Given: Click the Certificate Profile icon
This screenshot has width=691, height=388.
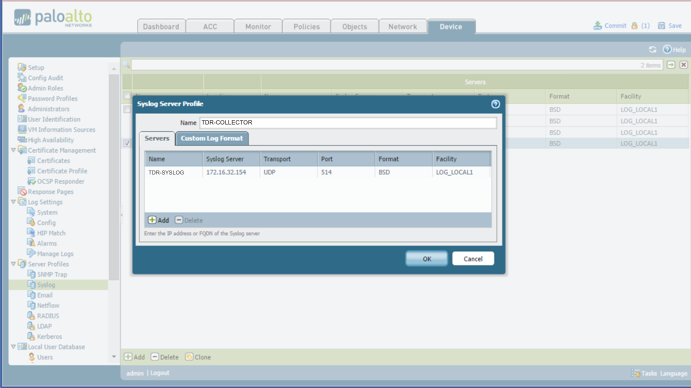Looking at the screenshot, I should point(31,171).
